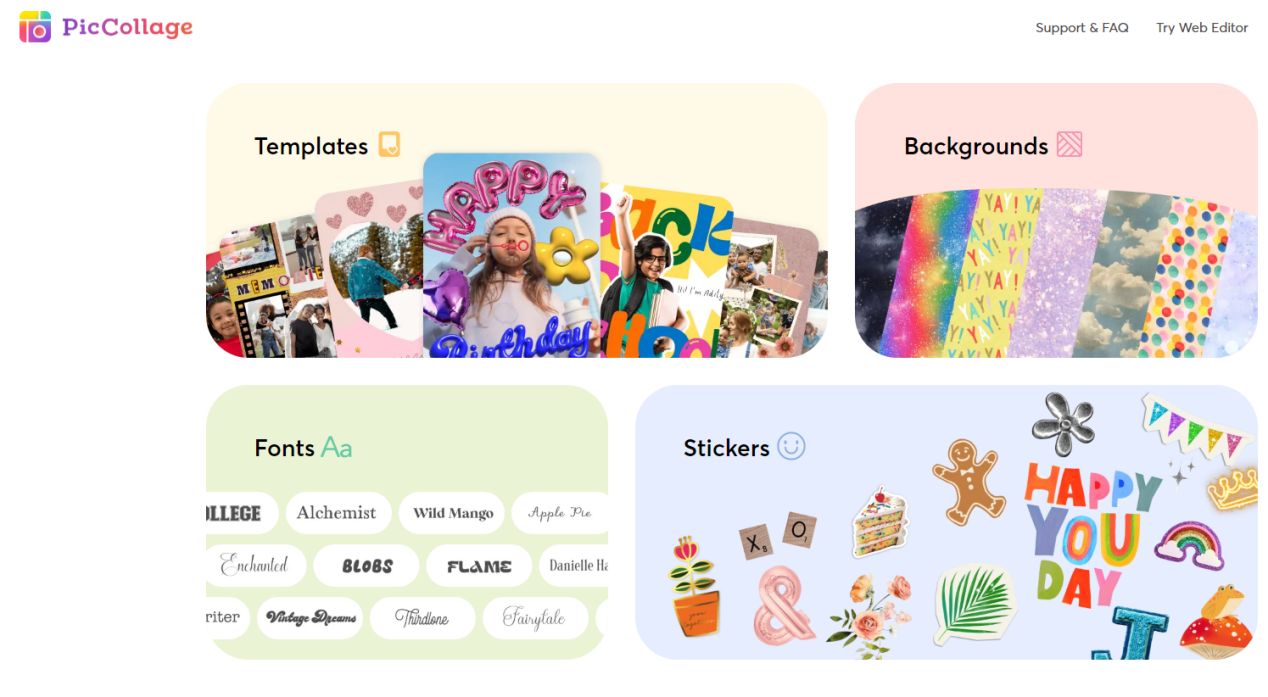Select the gingerbread man sticker
Viewport: 1268px width, 697px height.
tap(968, 481)
